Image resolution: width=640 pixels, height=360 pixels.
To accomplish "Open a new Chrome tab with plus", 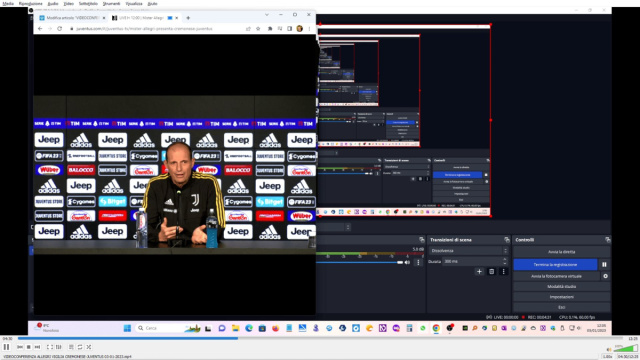I will (188, 18).
